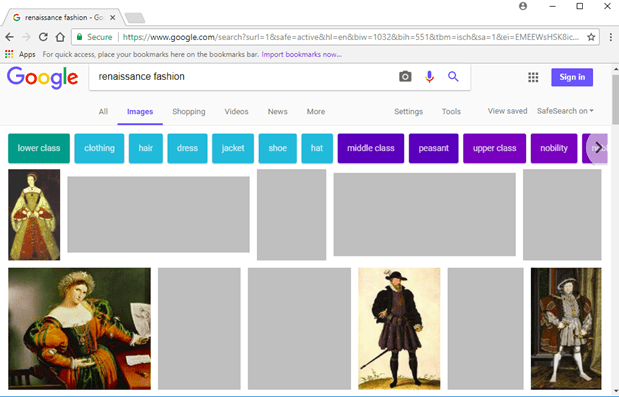Switch to the Shopping tab
This screenshot has width=619, height=397.
click(189, 112)
